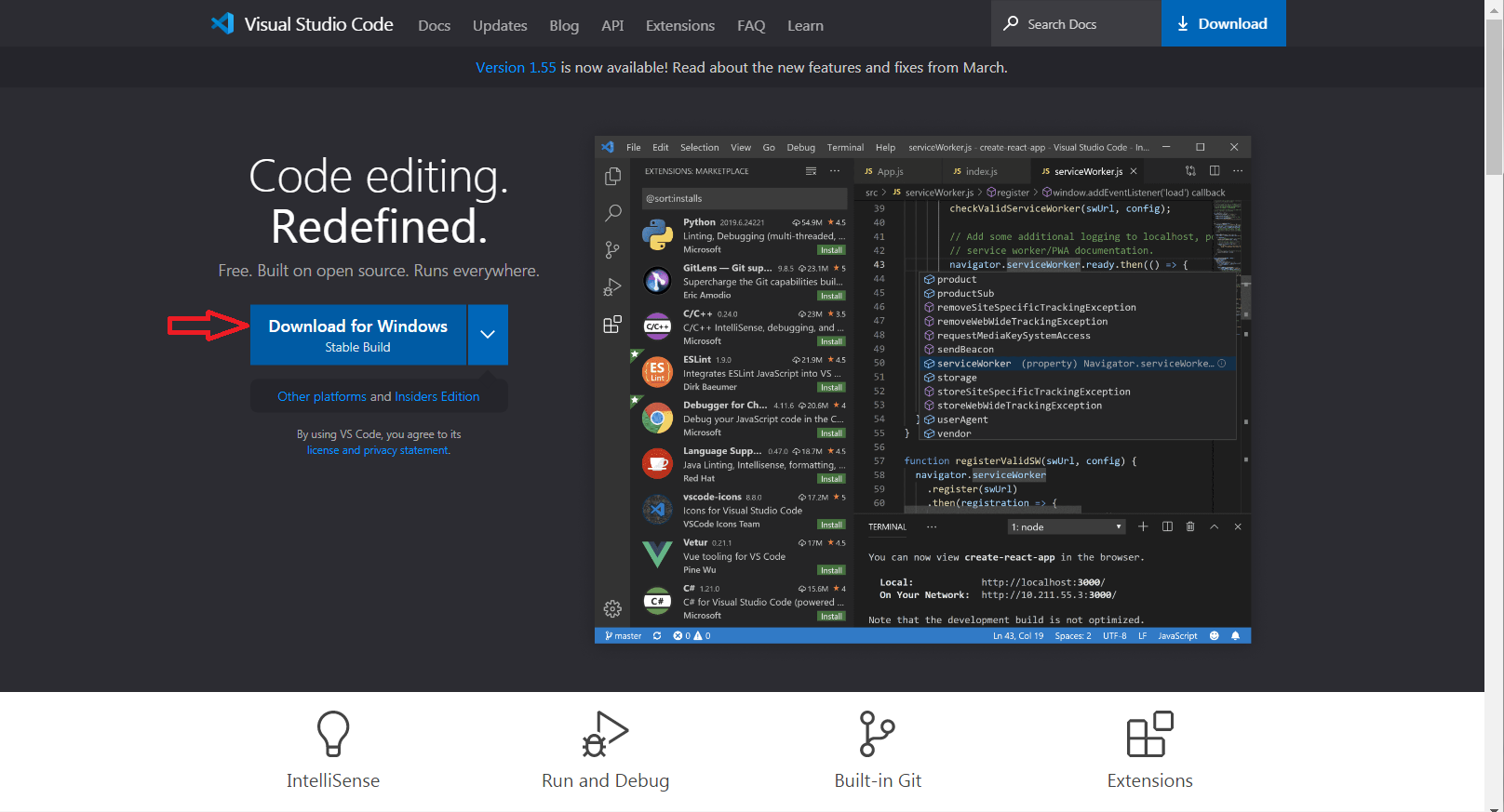Click the blue Download button in header

click(x=1223, y=23)
